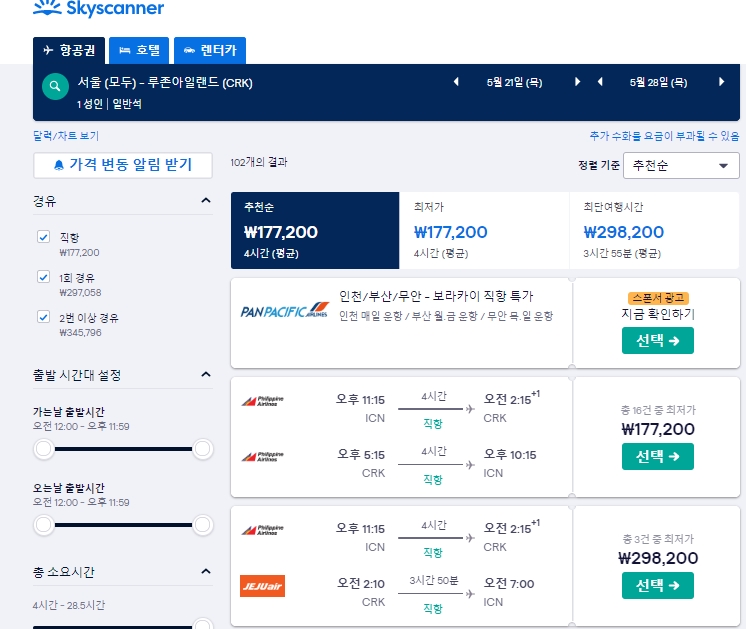Open 추가 수하물 요금 notice link
Screen dimensions: 746x629
[664, 136]
